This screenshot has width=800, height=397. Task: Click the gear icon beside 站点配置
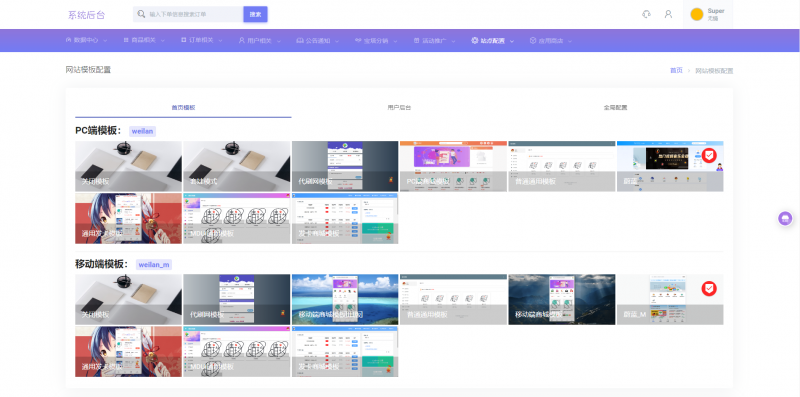tap(474, 40)
